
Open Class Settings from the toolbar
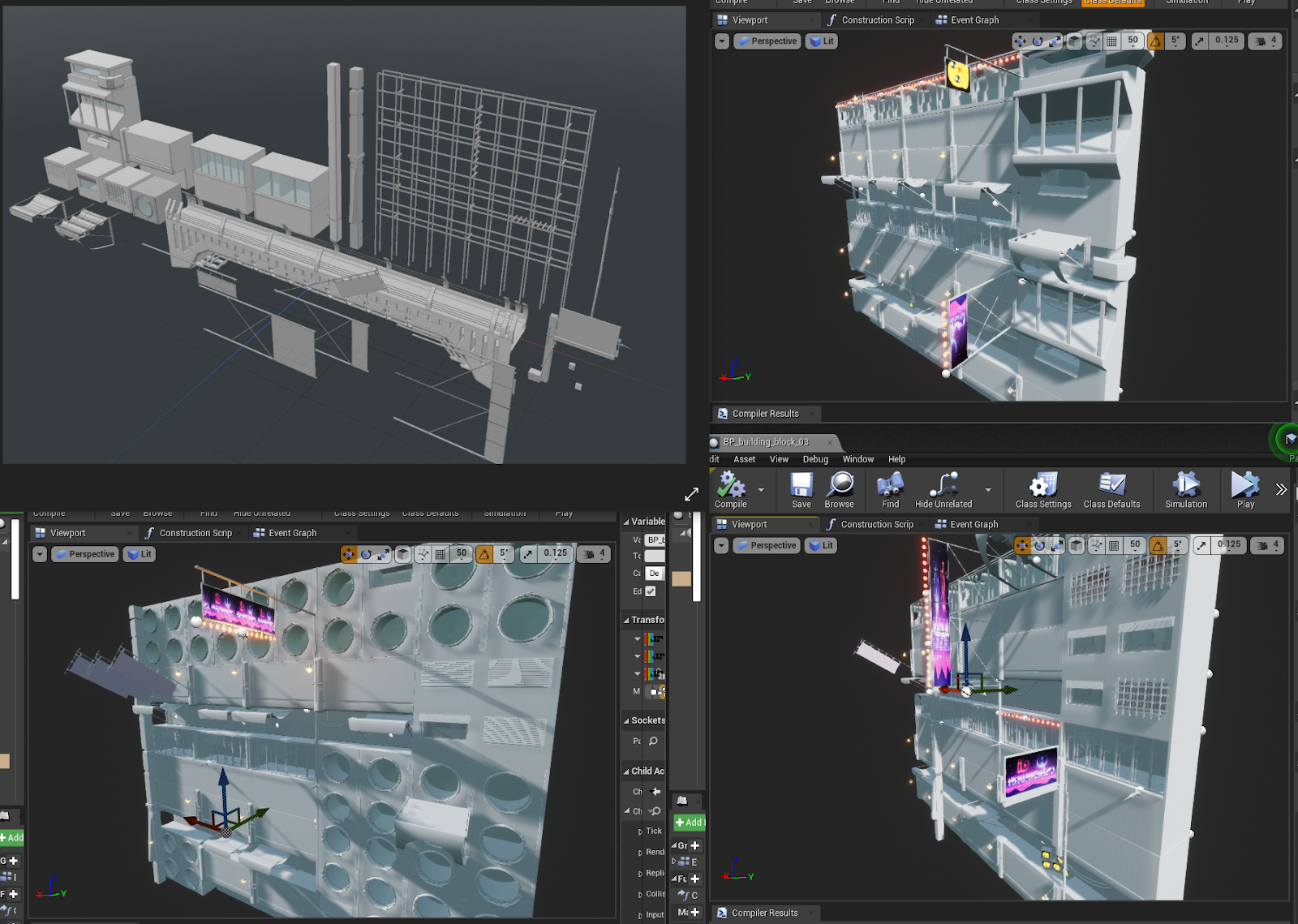pos(1043,485)
